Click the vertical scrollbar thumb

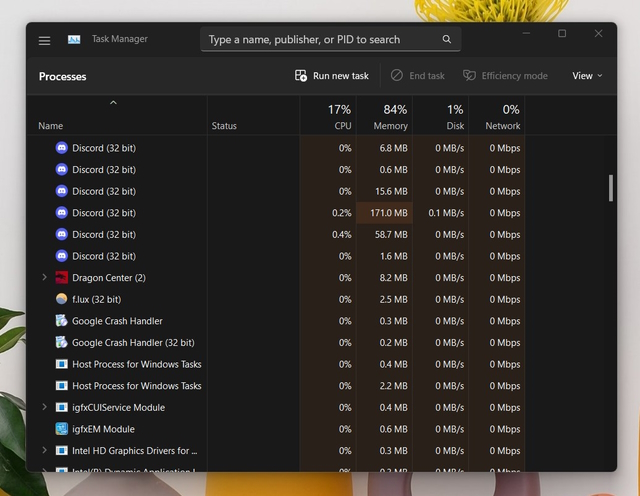[611, 188]
